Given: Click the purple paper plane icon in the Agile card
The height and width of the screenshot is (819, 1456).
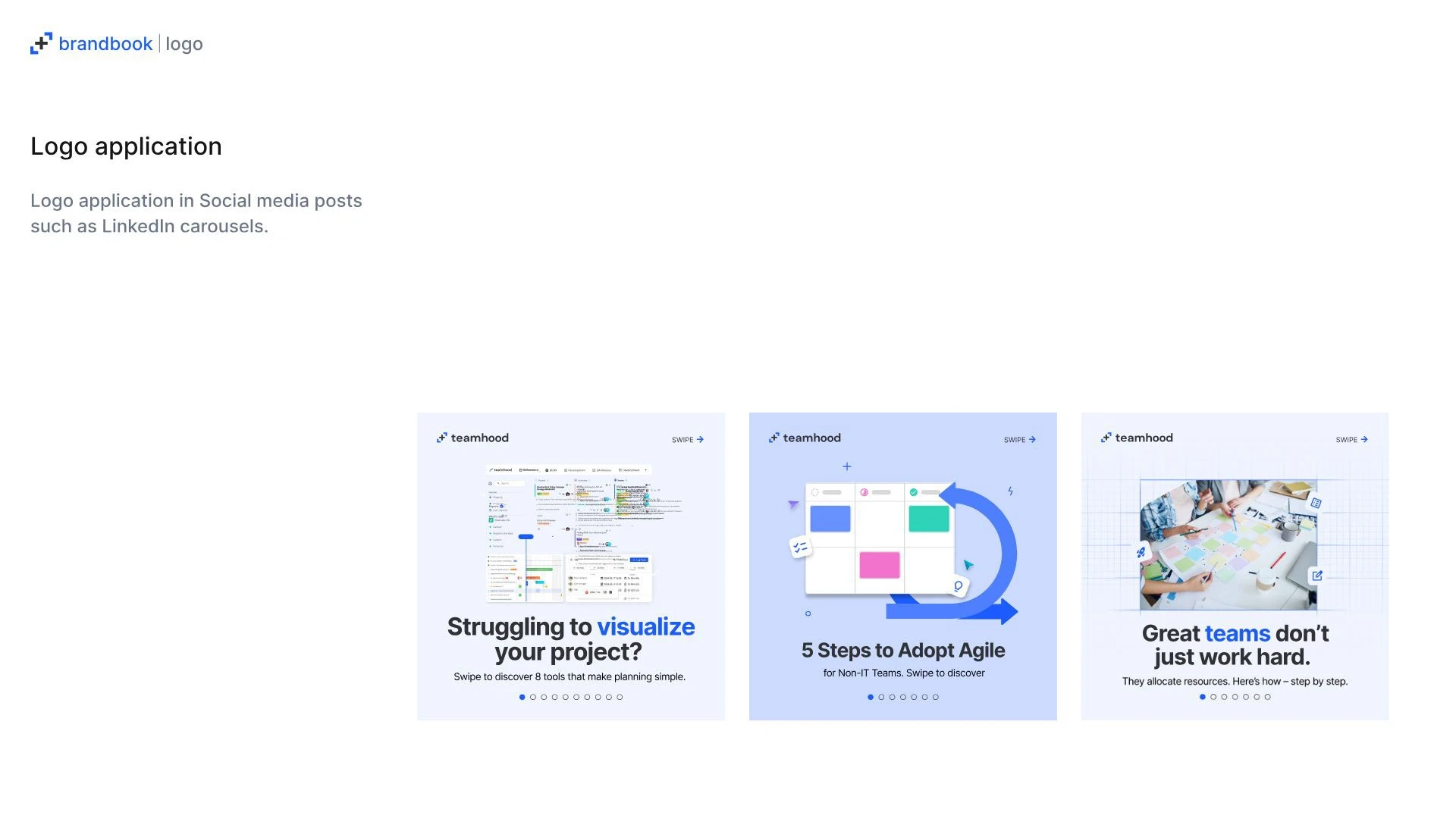Looking at the screenshot, I should [x=793, y=504].
